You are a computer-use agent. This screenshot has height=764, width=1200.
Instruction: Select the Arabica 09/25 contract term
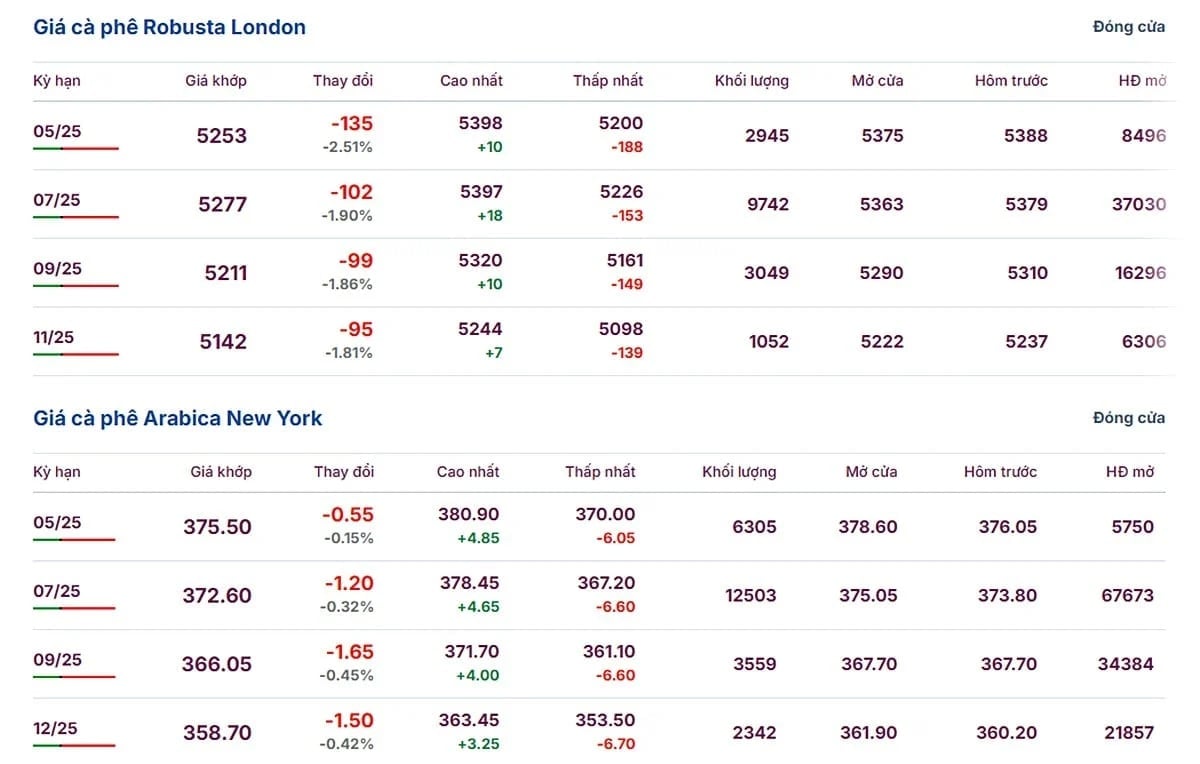(57, 660)
